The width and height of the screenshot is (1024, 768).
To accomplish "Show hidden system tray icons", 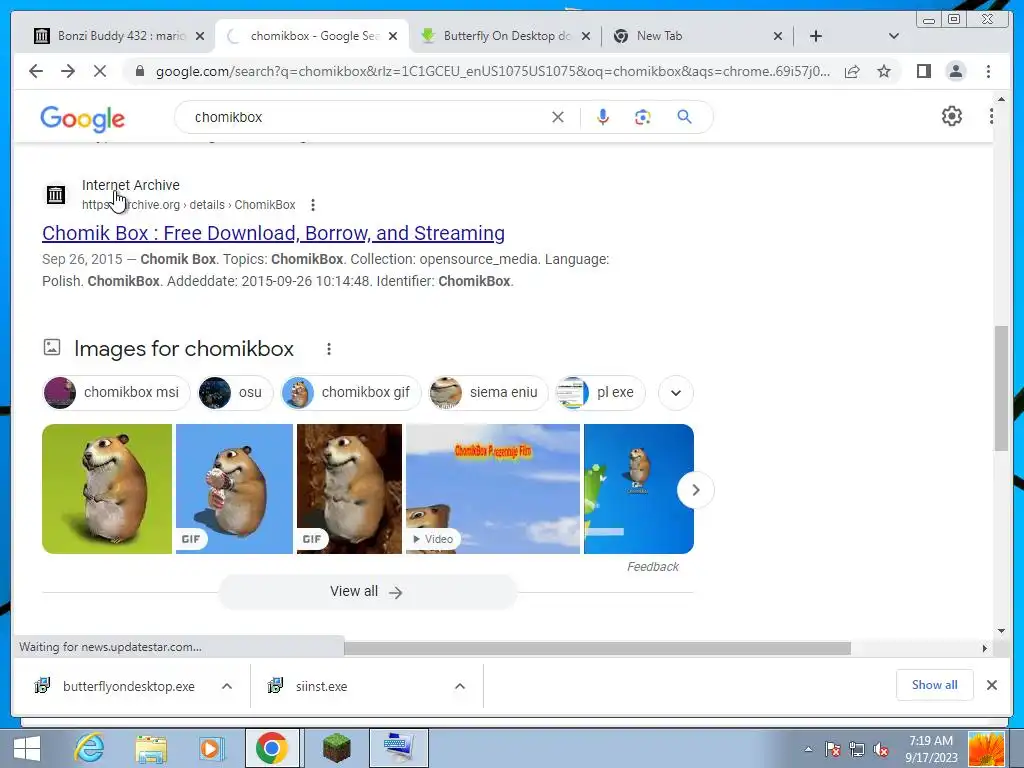I will click(x=808, y=749).
